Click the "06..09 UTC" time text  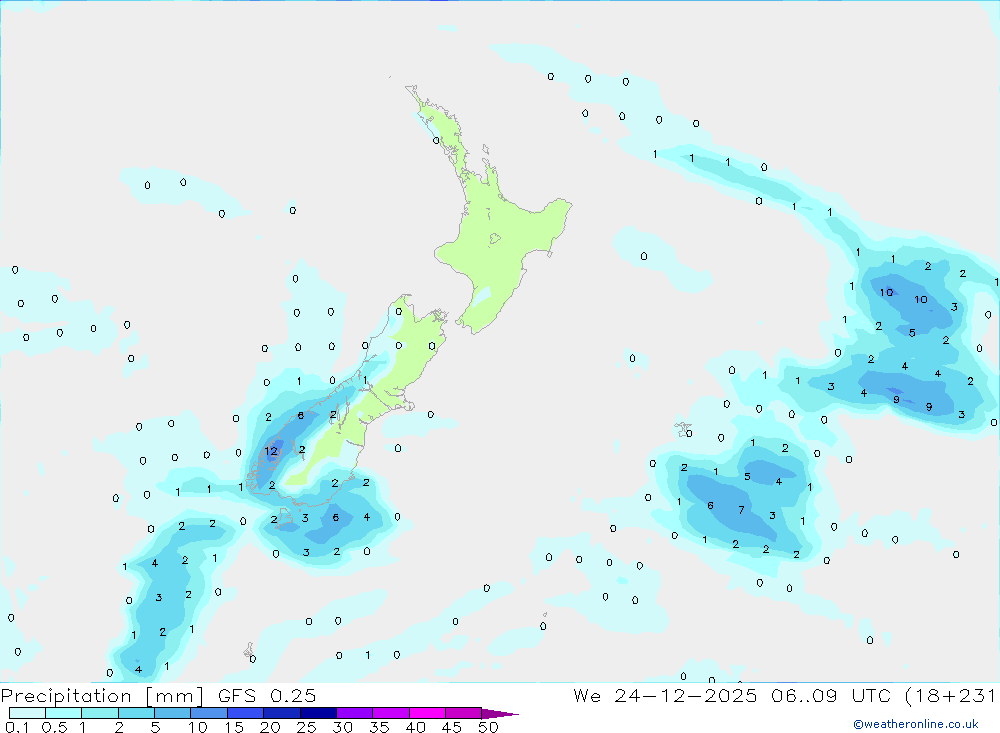point(831,695)
